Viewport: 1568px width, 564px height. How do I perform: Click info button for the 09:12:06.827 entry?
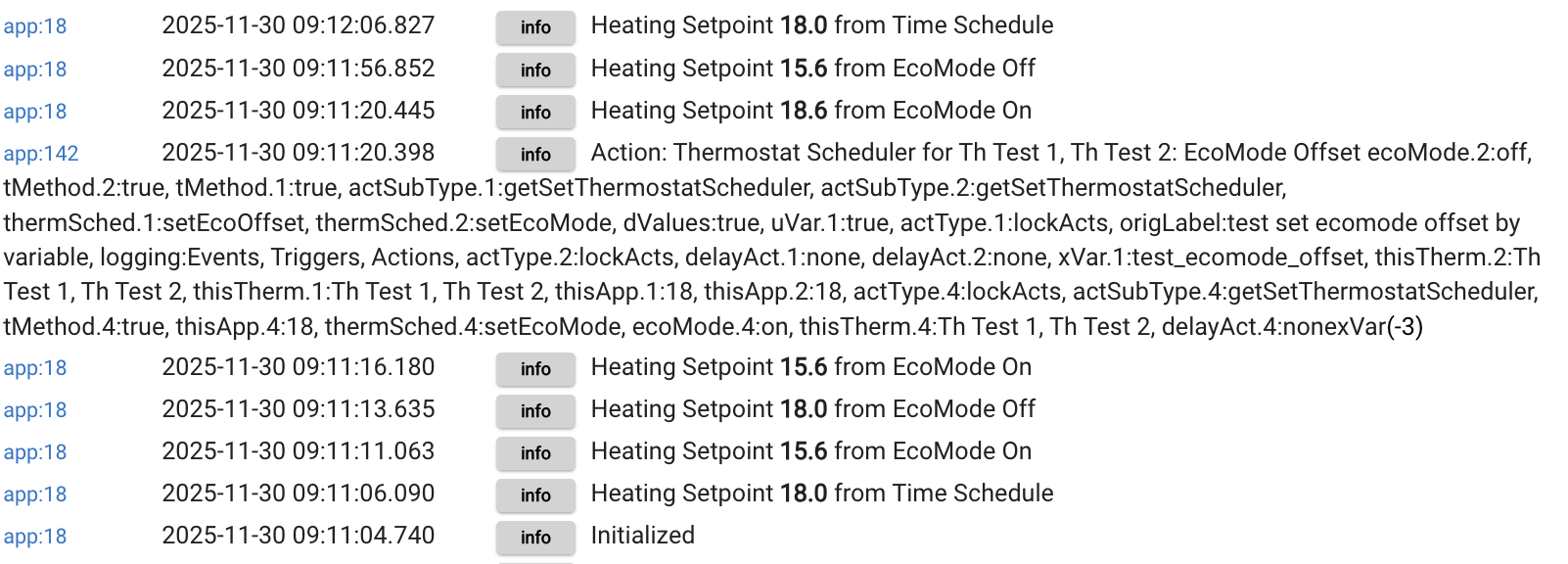pos(535,27)
